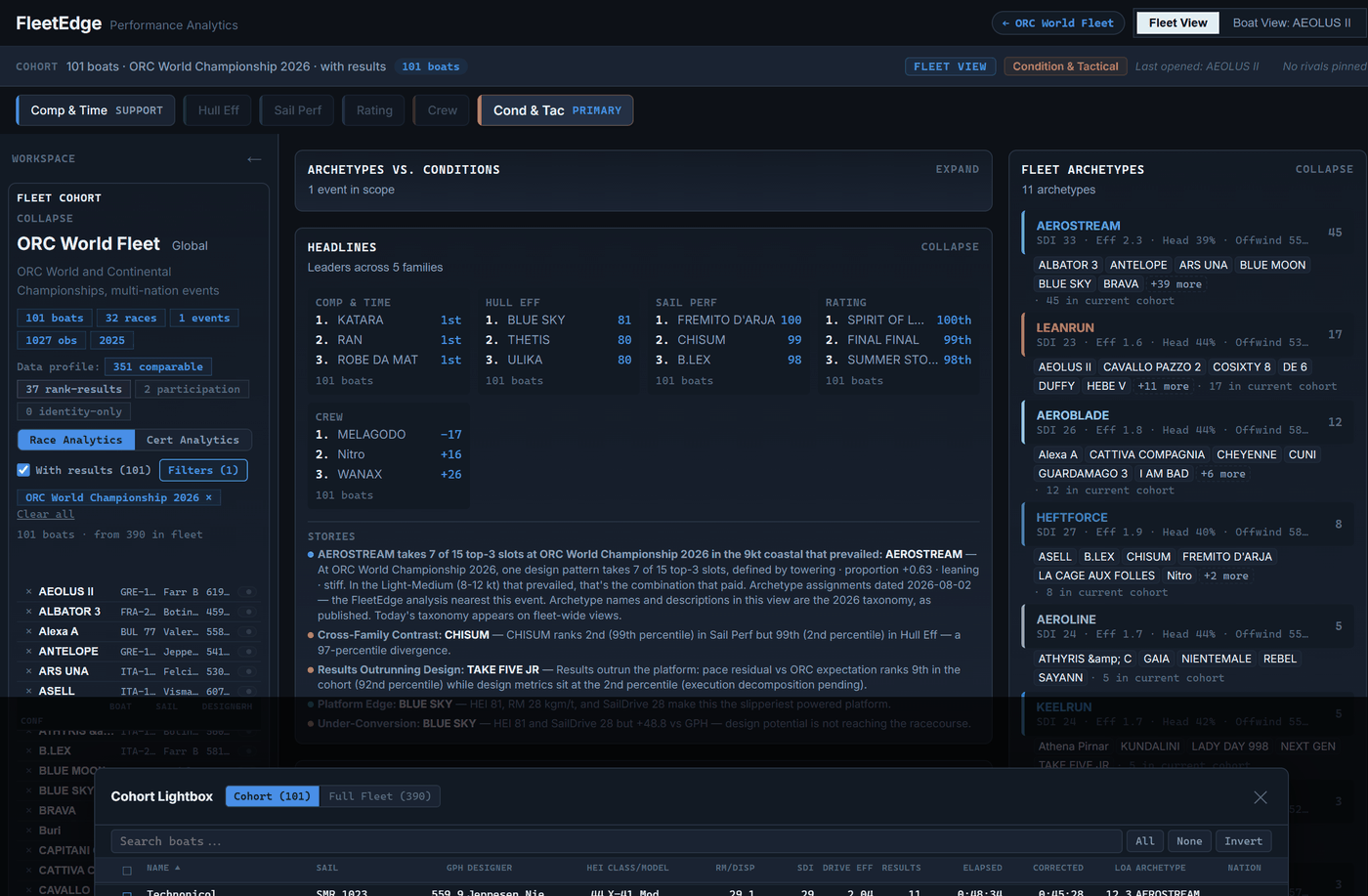Image resolution: width=1368 pixels, height=896 pixels.
Task: Sort lightbox table by Name column
Action: pos(163,868)
